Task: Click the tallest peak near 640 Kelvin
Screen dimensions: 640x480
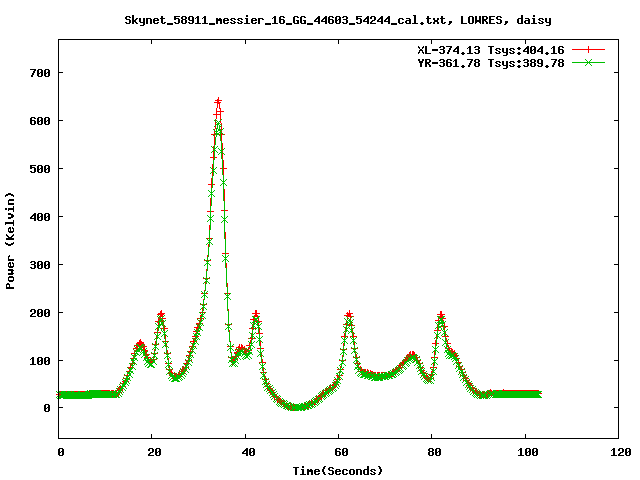Action: (218, 101)
